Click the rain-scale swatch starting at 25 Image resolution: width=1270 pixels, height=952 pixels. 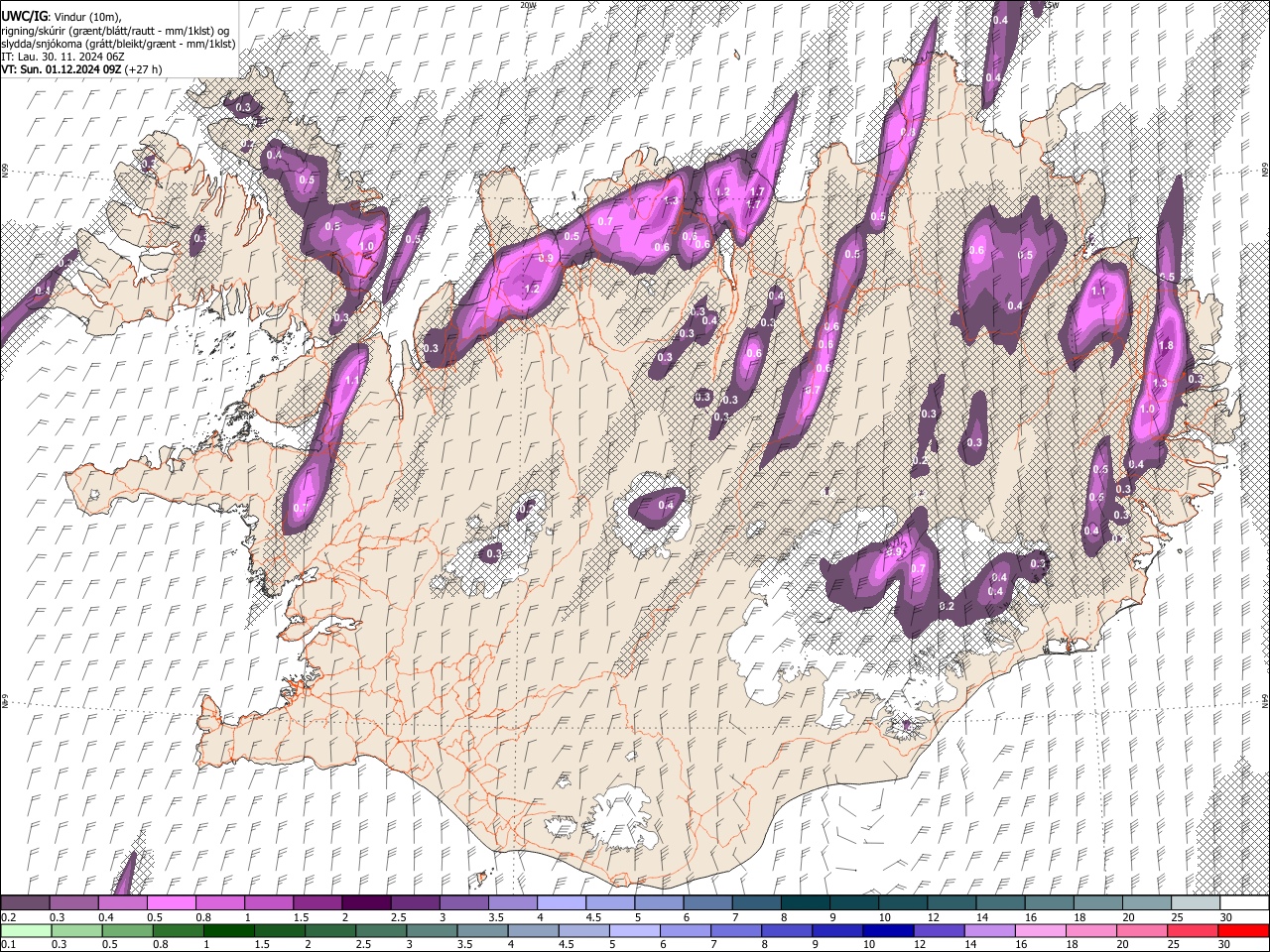[x=1192, y=930]
